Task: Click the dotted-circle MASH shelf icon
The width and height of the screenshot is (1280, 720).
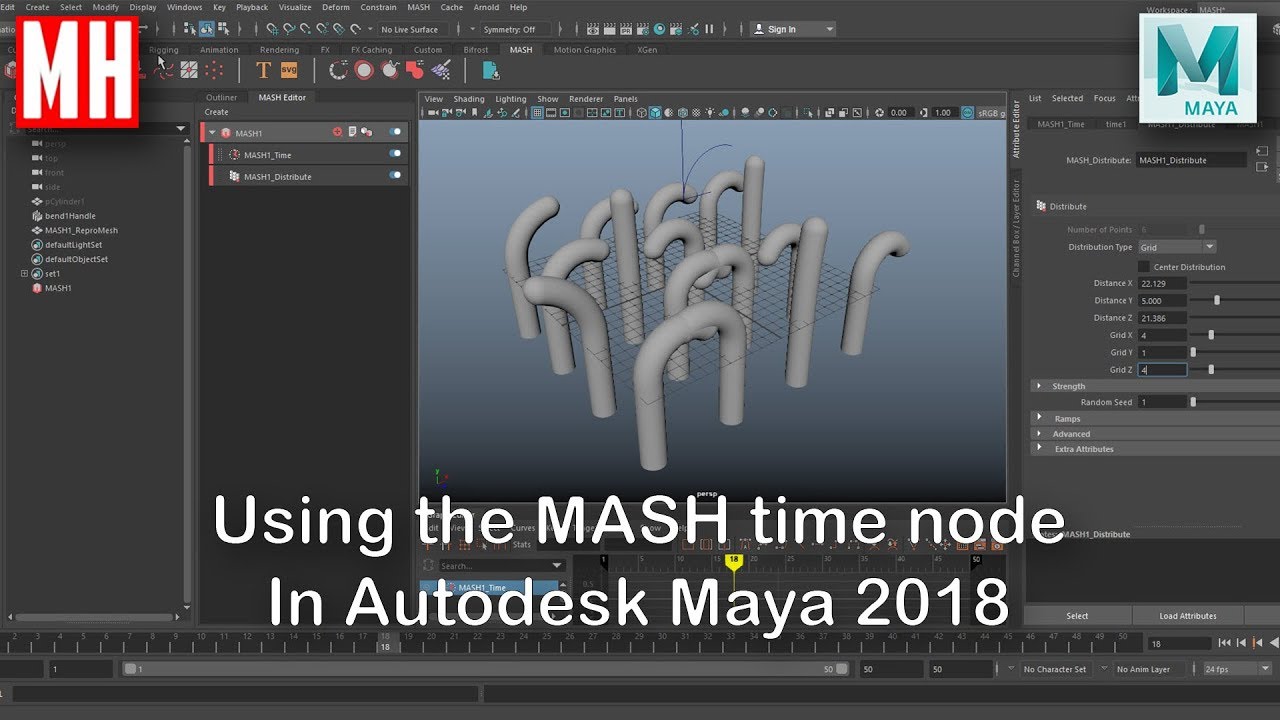Action: [x=339, y=70]
